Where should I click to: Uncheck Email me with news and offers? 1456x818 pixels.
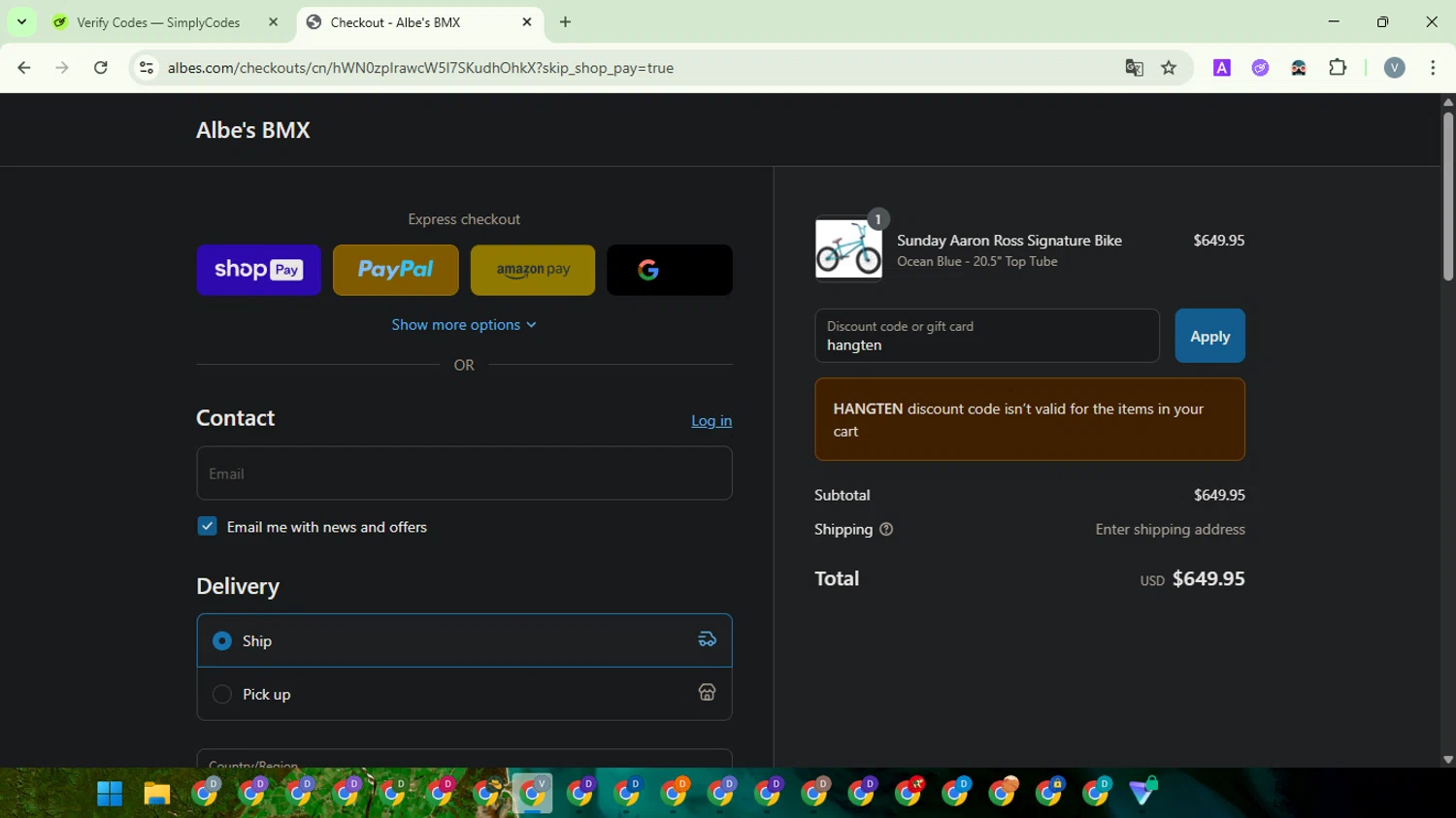pyautogui.click(x=207, y=526)
